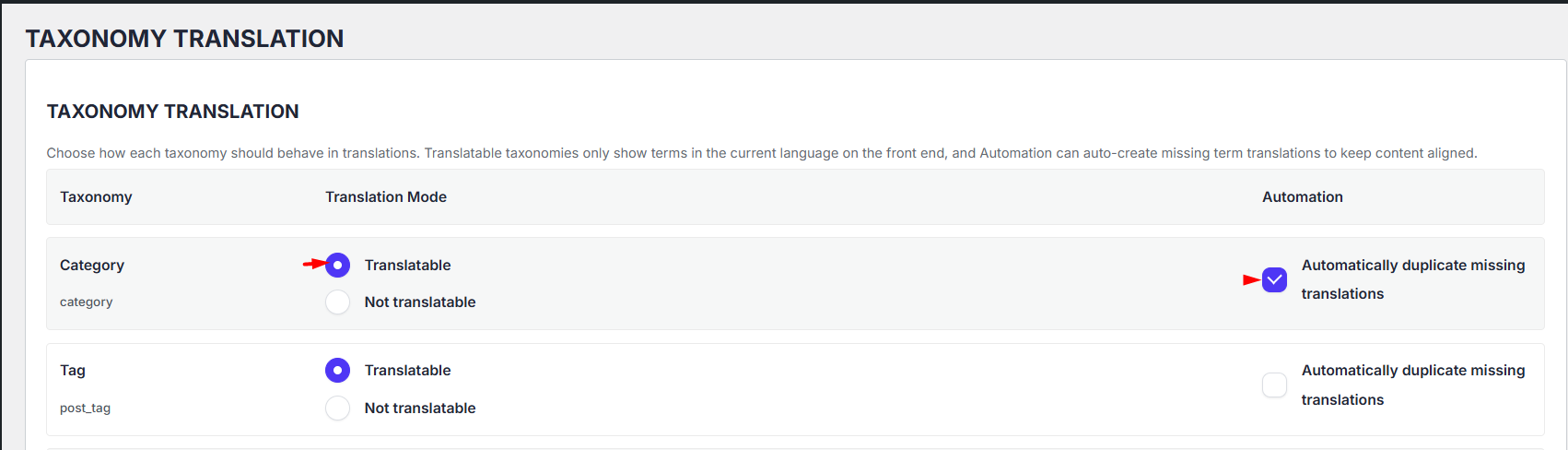
Task: Click the taxonomy behavior description paragraph
Action: [x=762, y=153]
